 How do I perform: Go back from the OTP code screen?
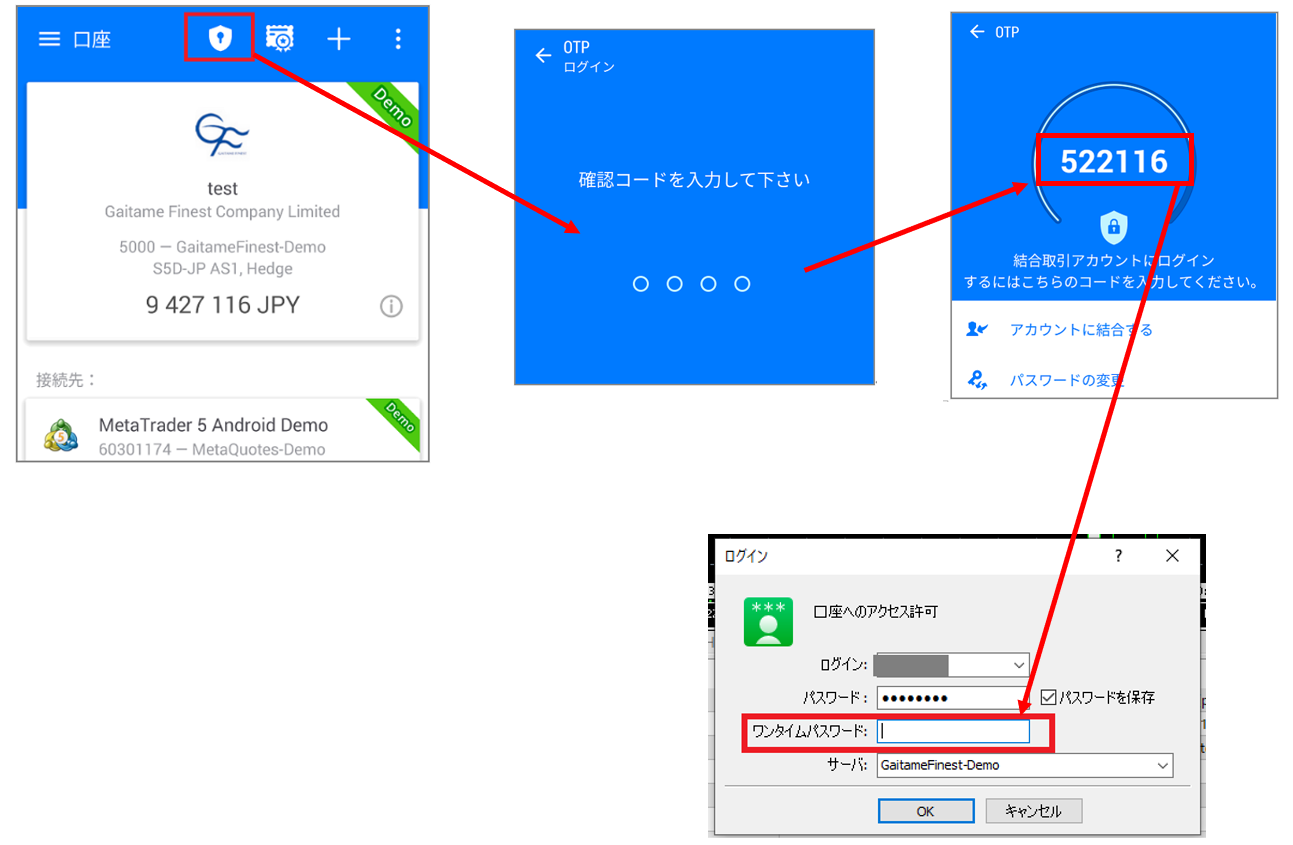coord(977,32)
